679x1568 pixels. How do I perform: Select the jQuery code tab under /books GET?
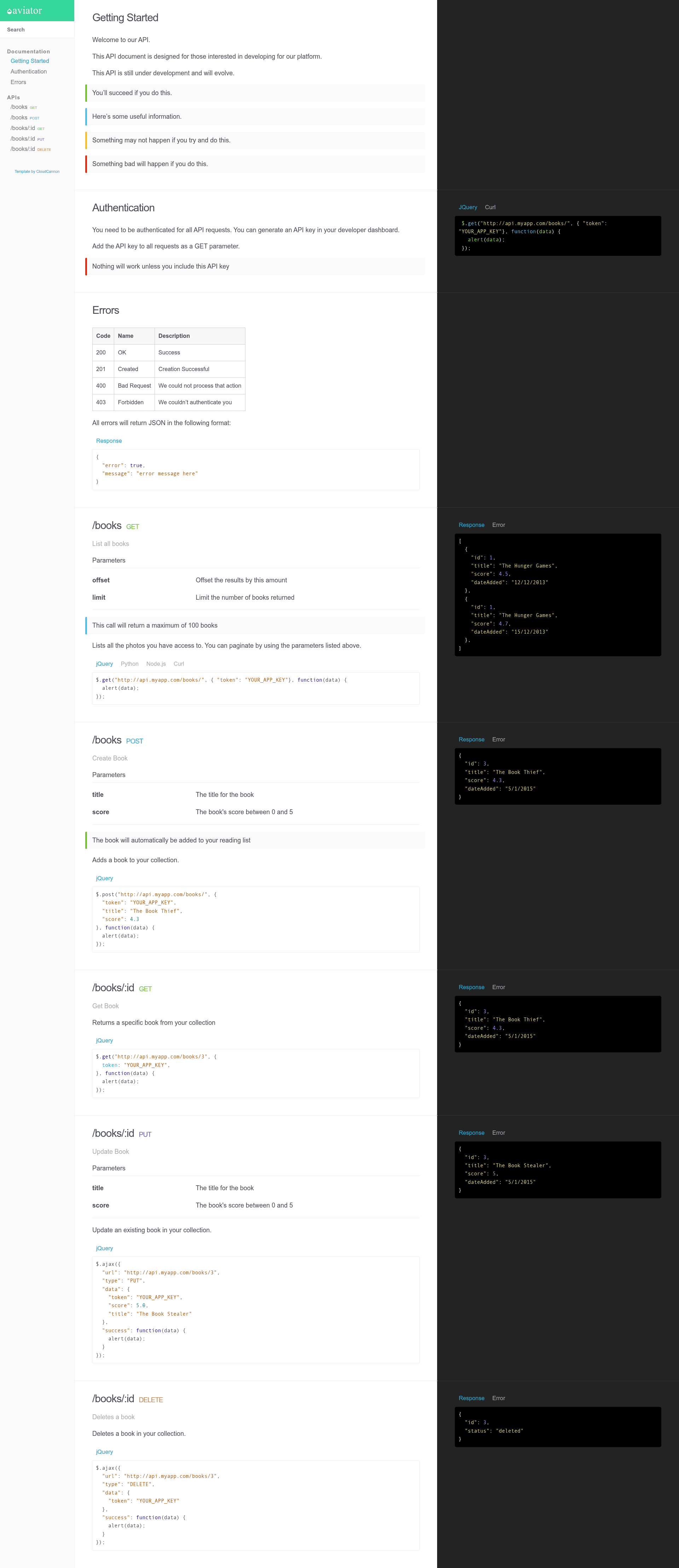pyautogui.click(x=104, y=664)
